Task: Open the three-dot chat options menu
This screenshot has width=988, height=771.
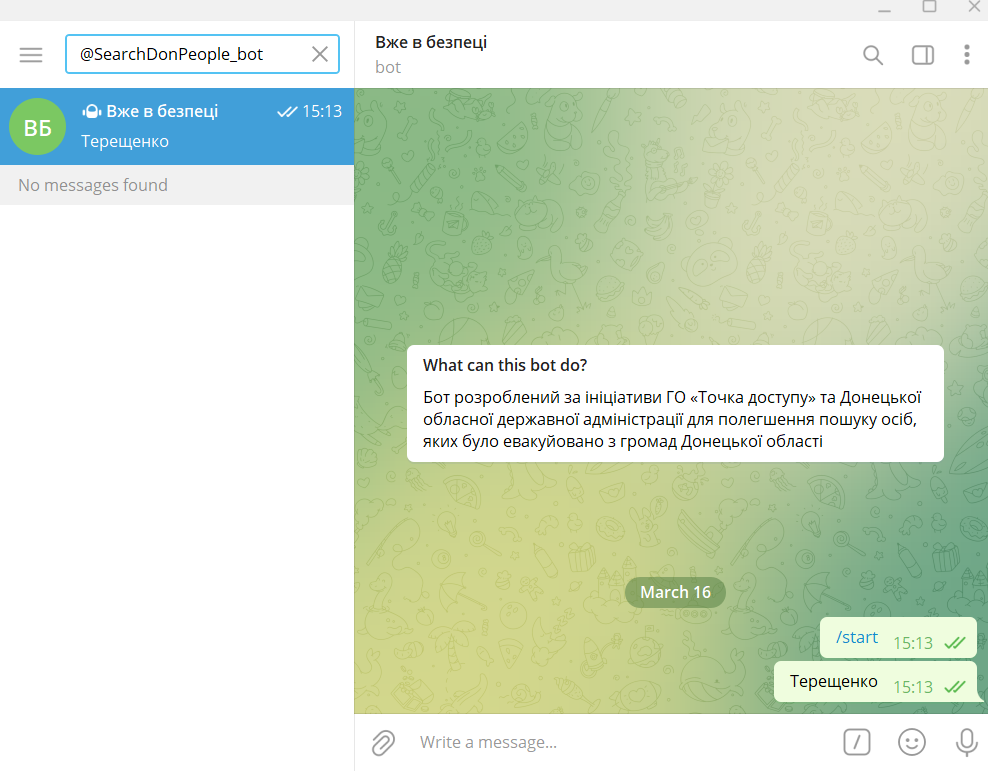Action: 967,55
